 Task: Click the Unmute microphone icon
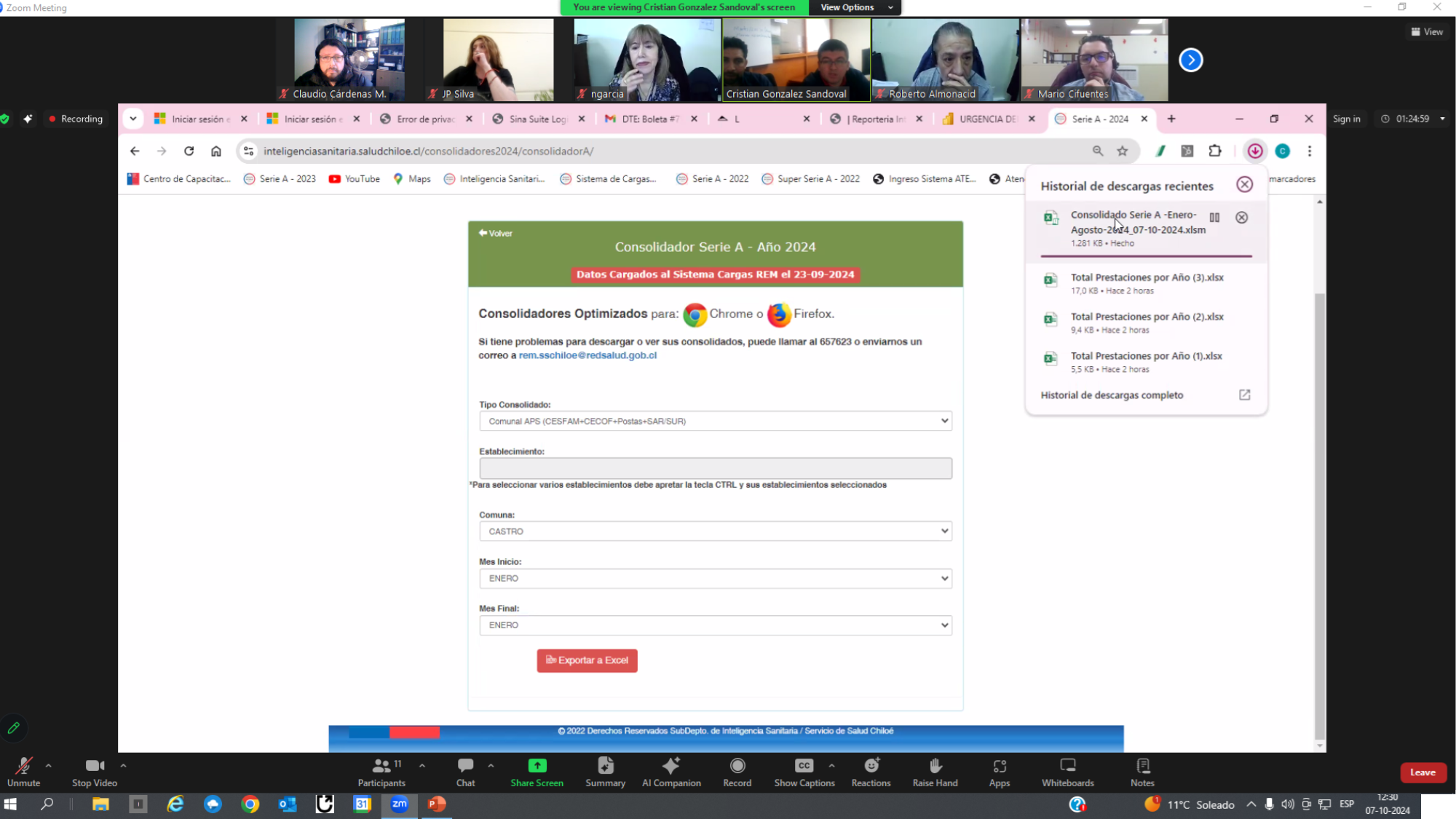[23, 766]
